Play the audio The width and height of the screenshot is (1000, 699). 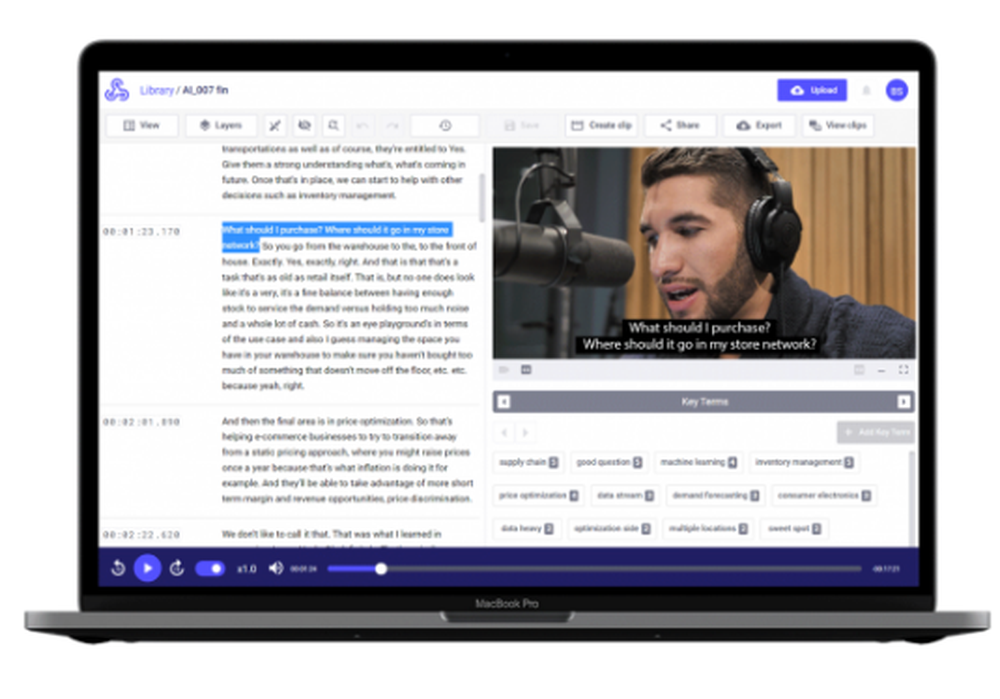point(147,568)
